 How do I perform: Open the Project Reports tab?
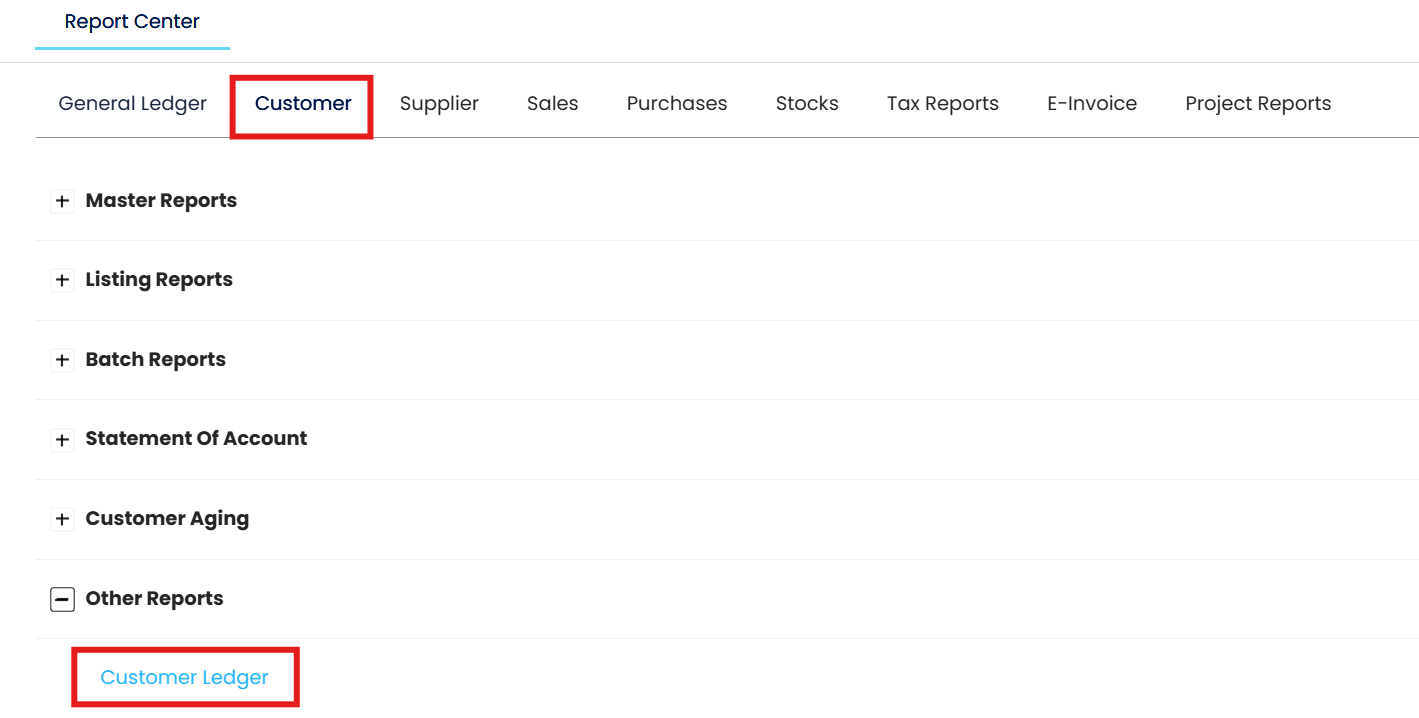point(1258,103)
